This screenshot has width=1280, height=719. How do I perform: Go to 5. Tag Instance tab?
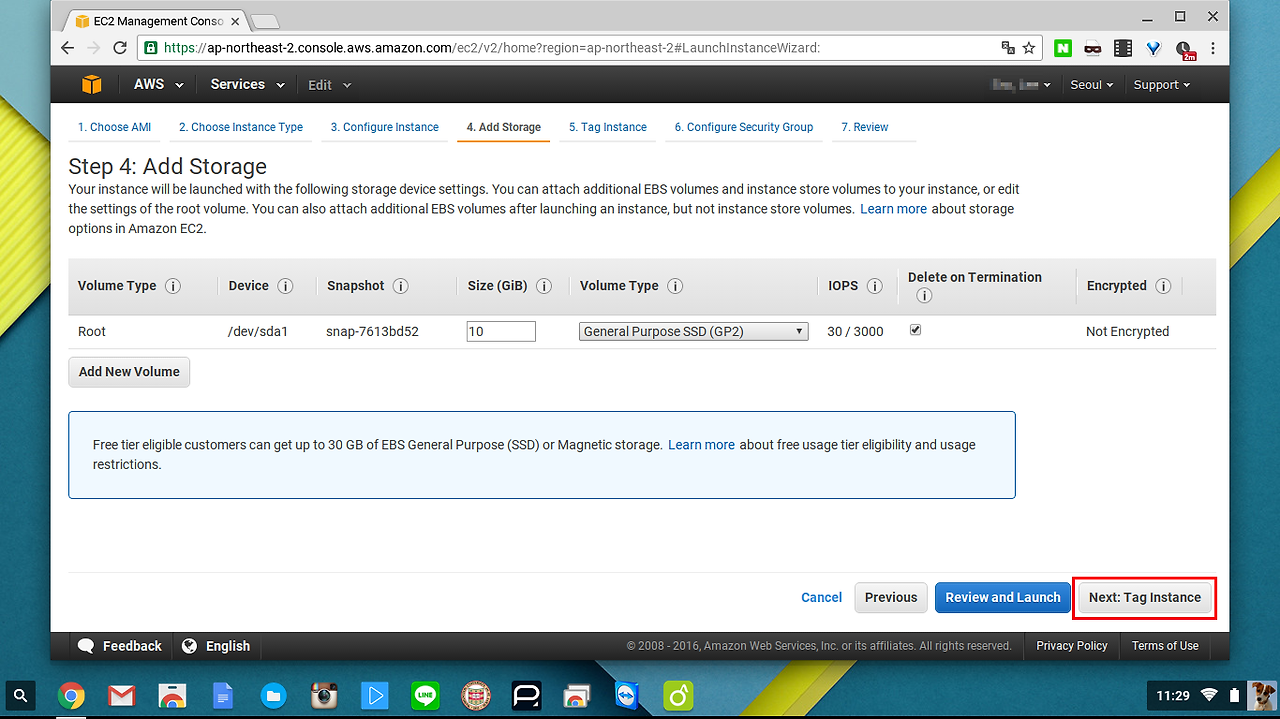tap(607, 127)
